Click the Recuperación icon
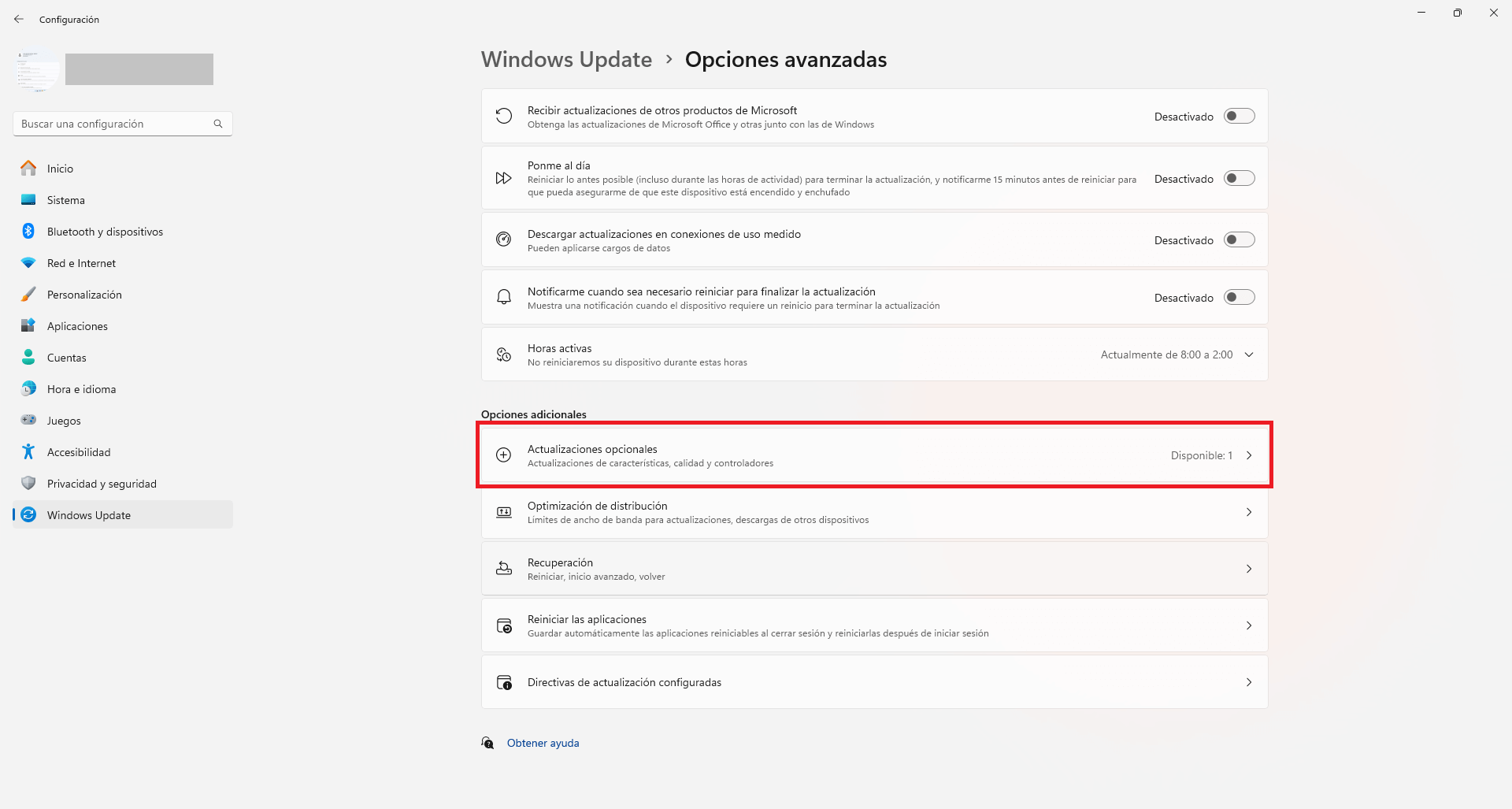This screenshot has height=809, width=1512. [504, 568]
